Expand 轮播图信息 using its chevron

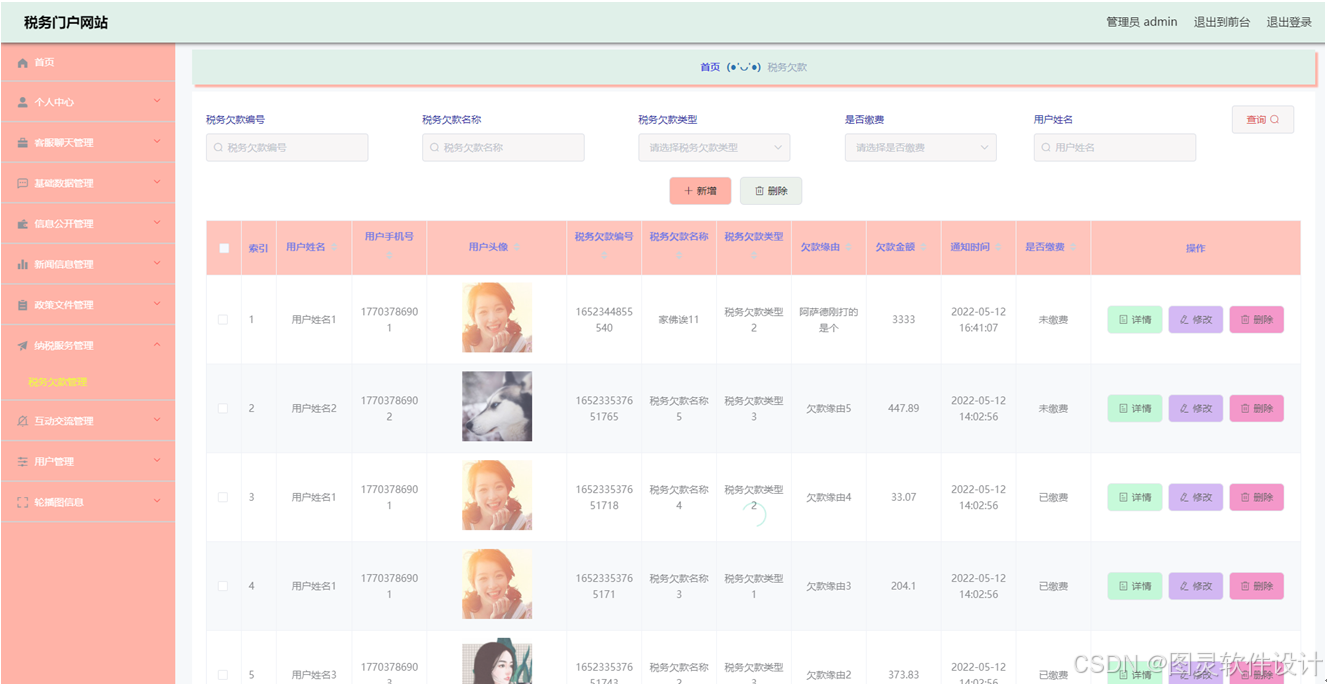pyautogui.click(x=157, y=501)
